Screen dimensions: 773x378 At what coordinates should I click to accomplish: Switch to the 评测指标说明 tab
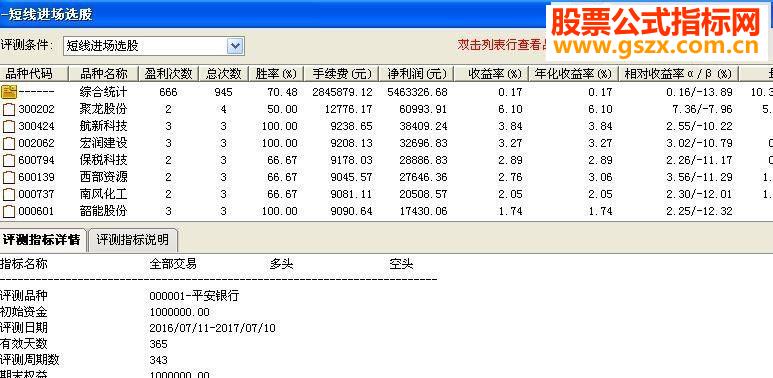133,240
